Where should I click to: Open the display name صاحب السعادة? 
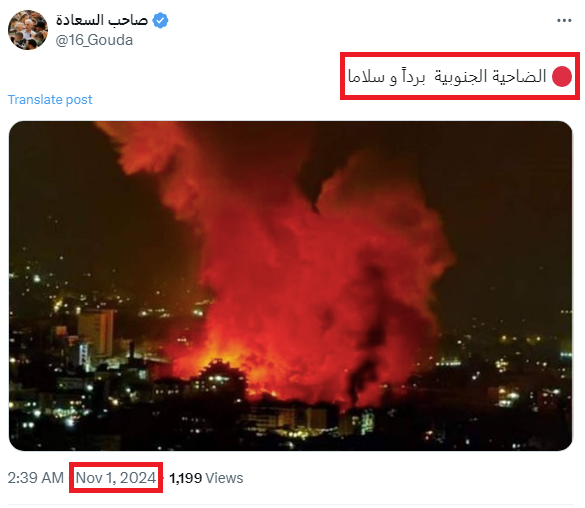pos(102,20)
